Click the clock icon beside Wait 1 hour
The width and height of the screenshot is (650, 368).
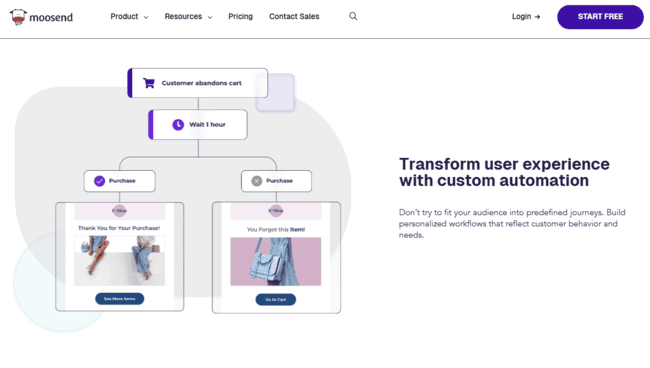click(178, 124)
